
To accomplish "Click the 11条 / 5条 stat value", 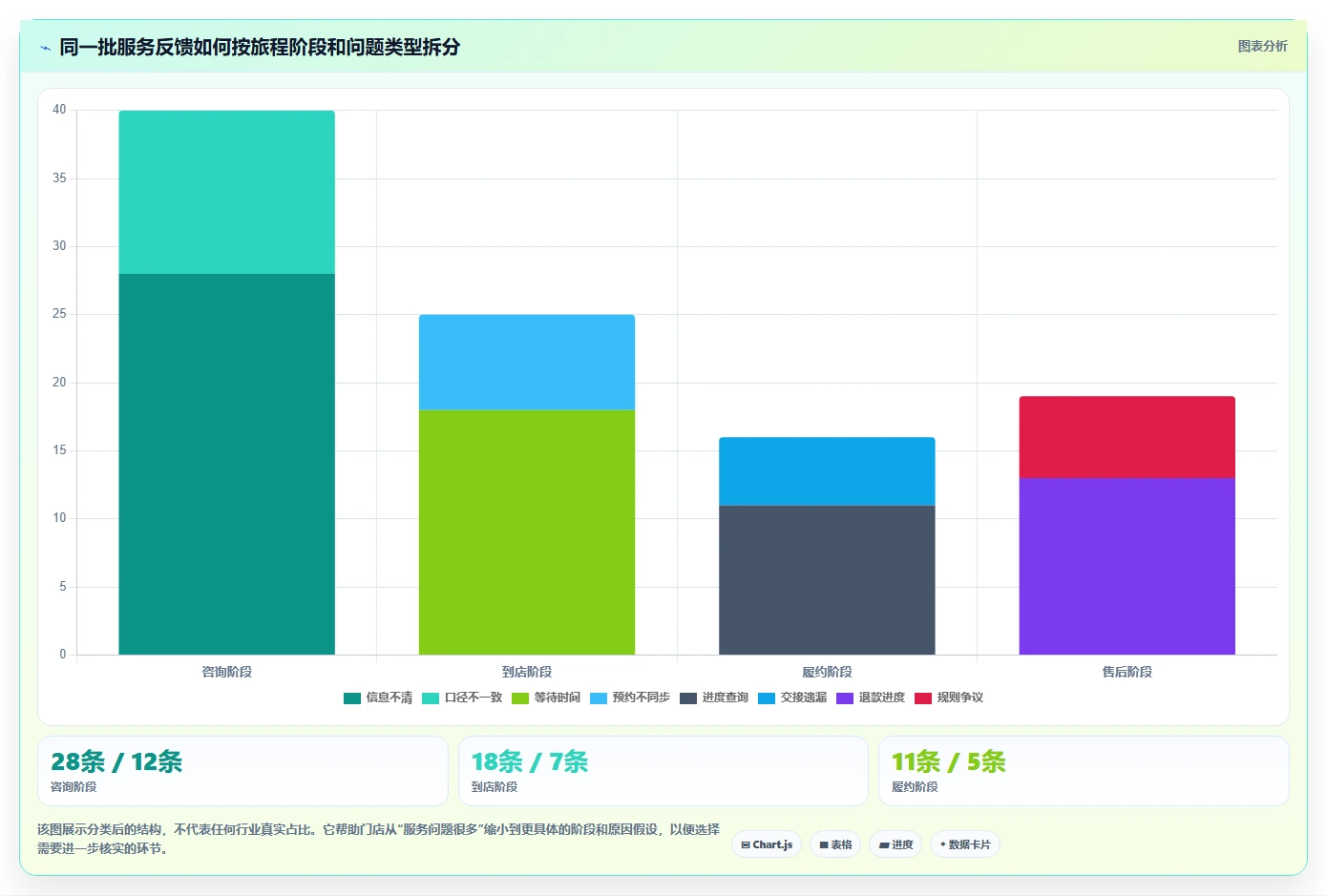I will 949,761.
